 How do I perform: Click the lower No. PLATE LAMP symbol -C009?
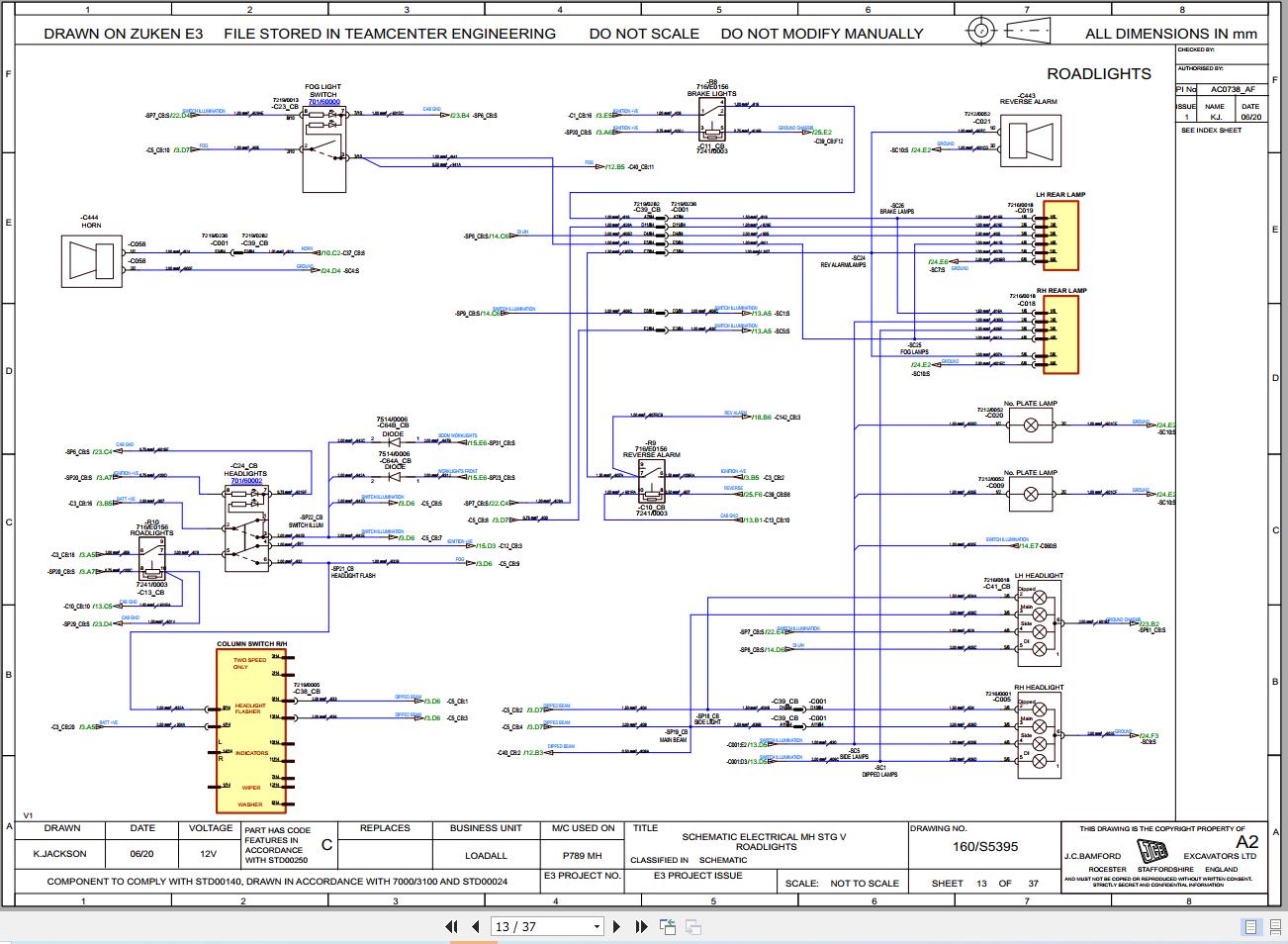coord(1030,494)
